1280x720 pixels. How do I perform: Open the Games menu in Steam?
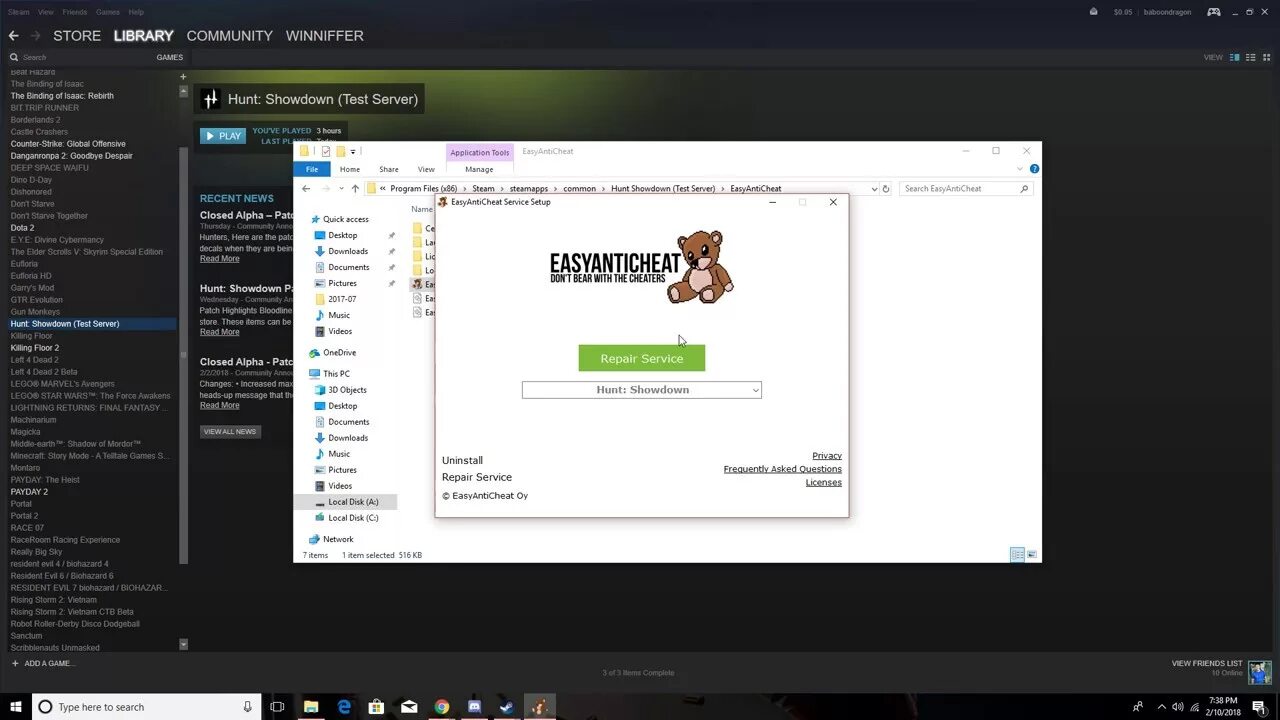coord(106,12)
